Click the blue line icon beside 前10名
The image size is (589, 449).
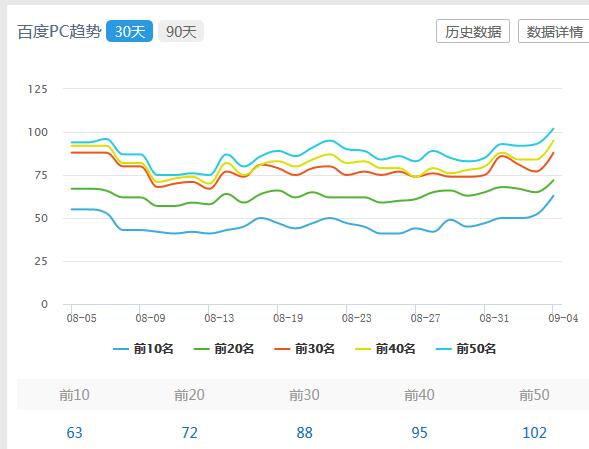click(121, 349)
